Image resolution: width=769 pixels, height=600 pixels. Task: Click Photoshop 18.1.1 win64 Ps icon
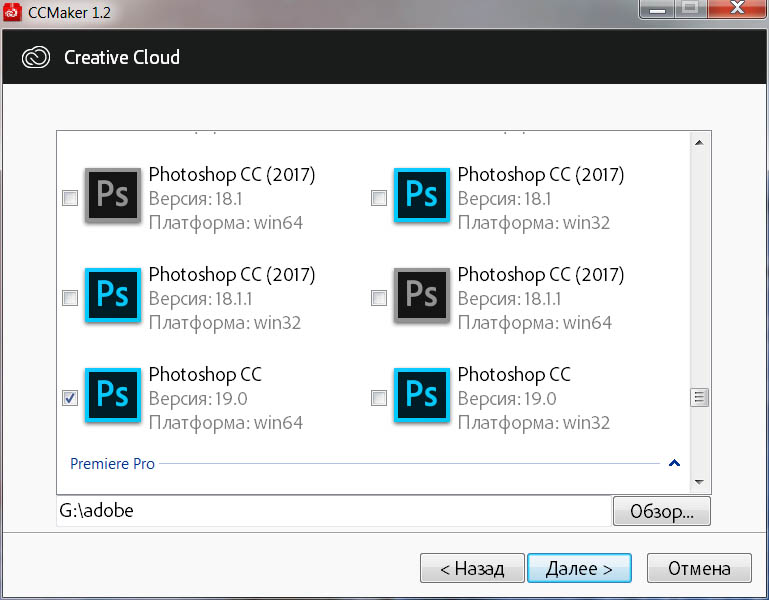[422, 294]
